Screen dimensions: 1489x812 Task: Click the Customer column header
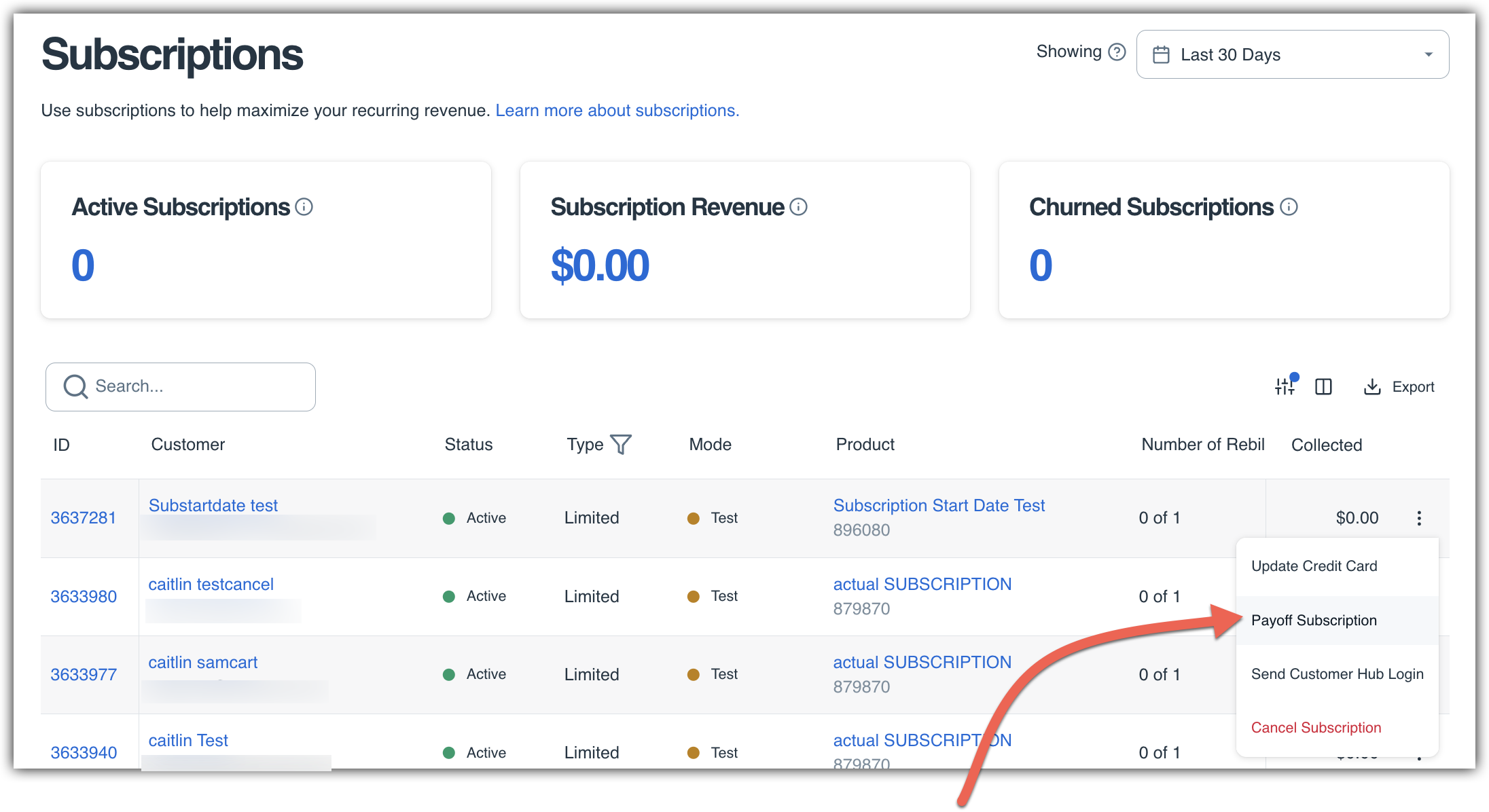pyautogui.click(x=187, y=445)
